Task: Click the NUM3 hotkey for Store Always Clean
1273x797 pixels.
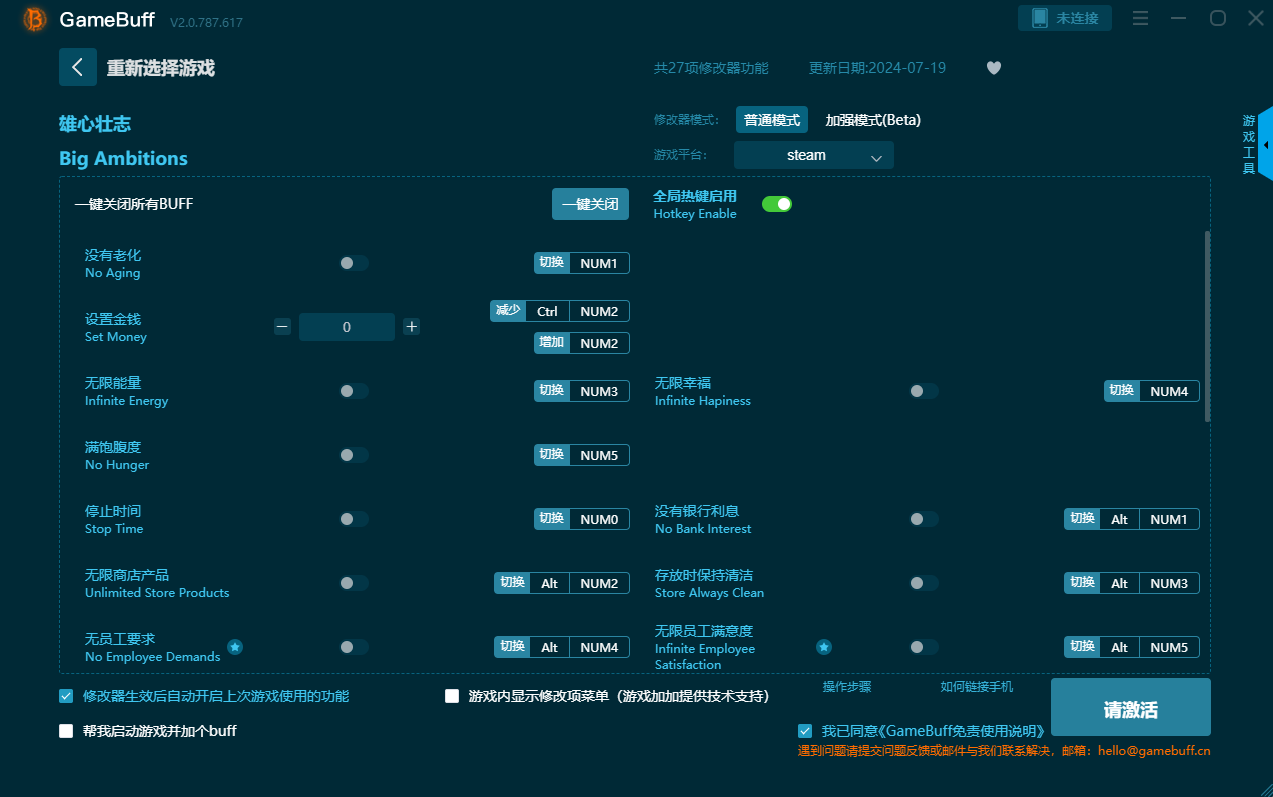Action: (x=1169, y=583)
